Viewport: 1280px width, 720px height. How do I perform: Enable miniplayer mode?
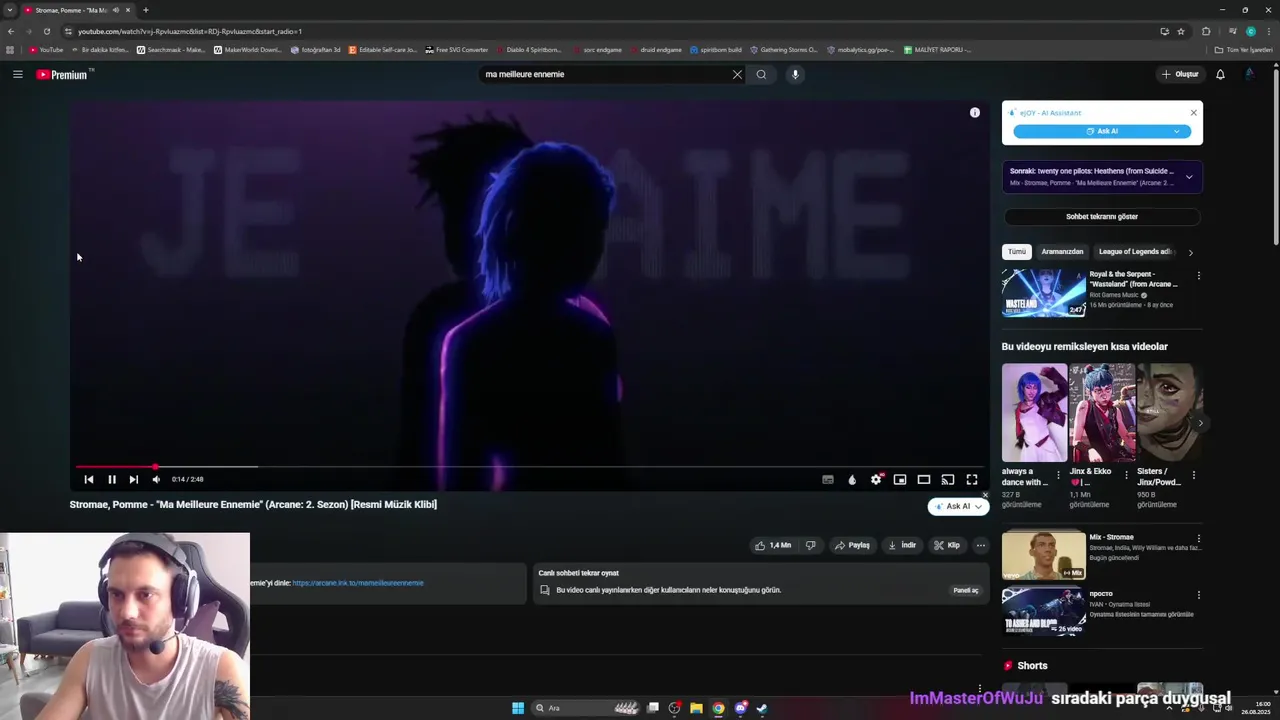[900, 479]
